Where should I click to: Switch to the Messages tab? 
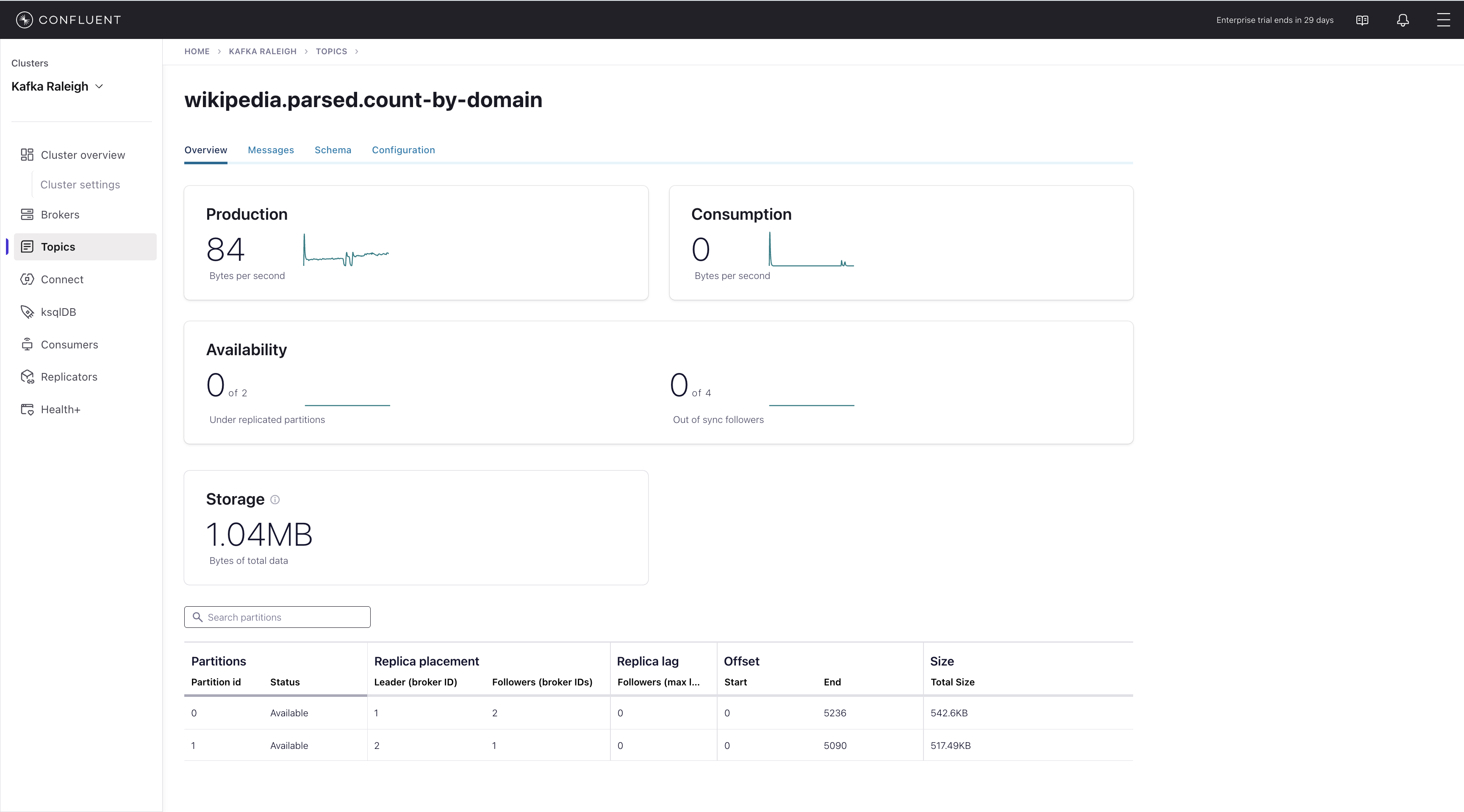click(271, 150)
